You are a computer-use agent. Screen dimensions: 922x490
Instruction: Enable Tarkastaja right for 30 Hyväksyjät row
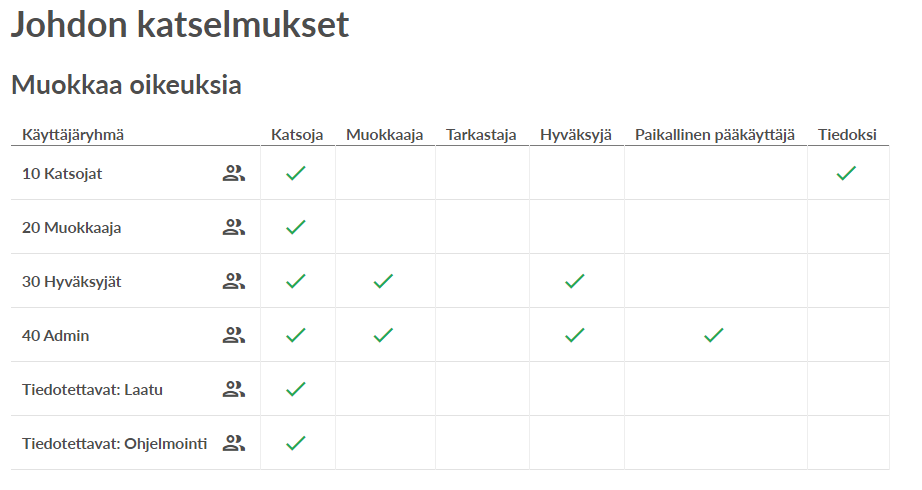[482, 282]
